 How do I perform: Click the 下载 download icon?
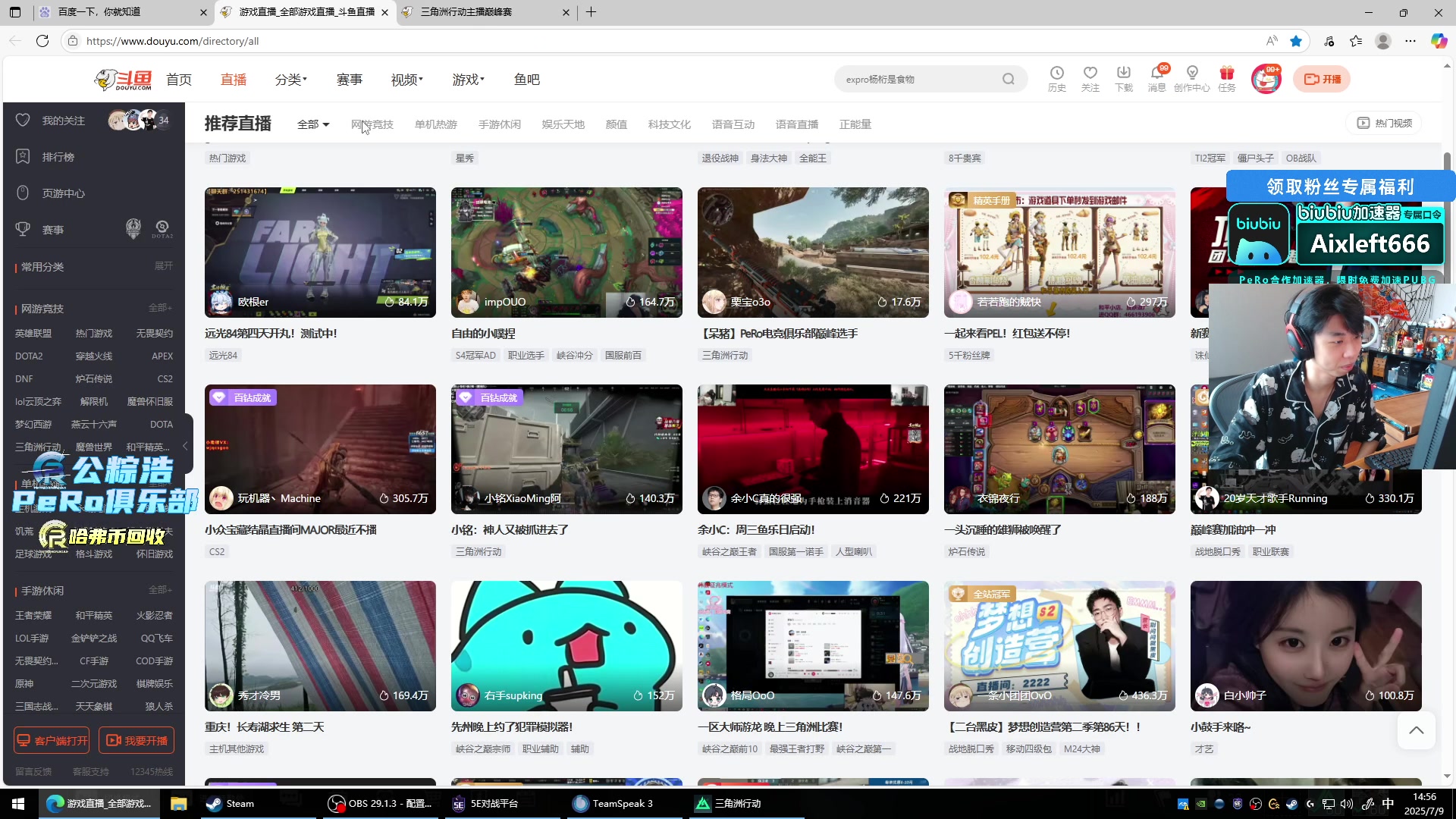(1123, 78)
